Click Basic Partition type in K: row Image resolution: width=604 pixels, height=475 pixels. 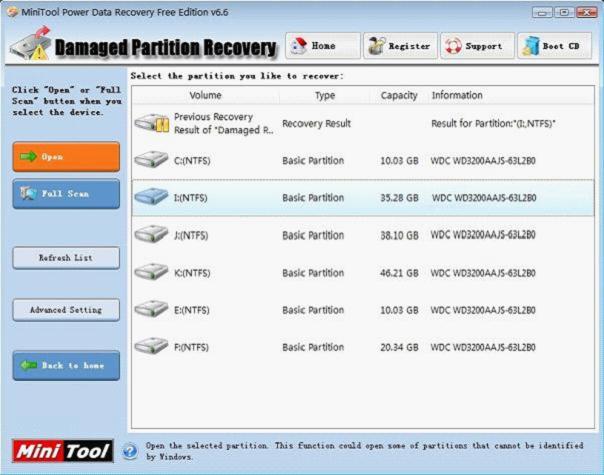(313, 273)
